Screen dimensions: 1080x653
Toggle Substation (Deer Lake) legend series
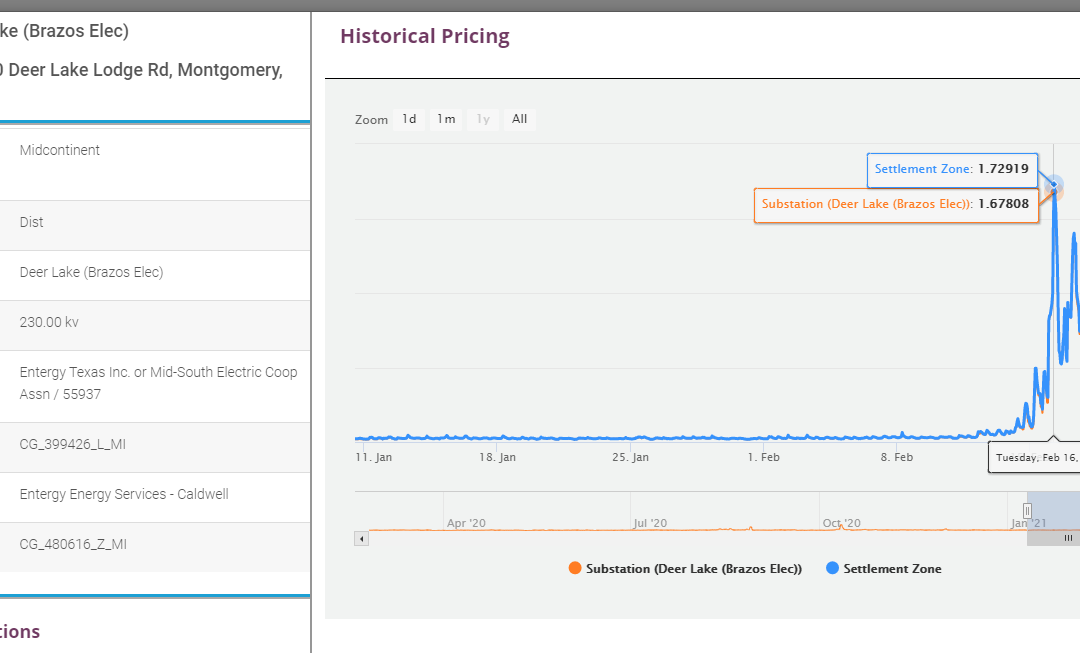(685, 568)
